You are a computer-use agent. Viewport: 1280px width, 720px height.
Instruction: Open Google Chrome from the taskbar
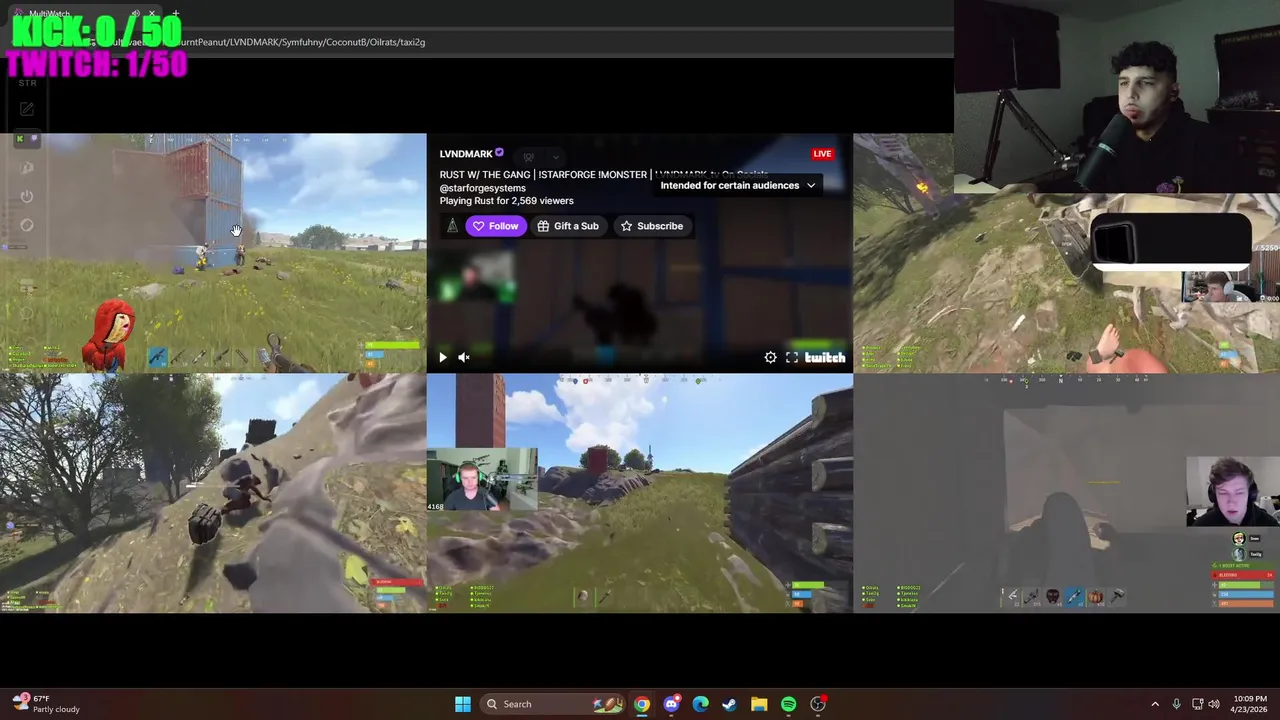[642, 704]
